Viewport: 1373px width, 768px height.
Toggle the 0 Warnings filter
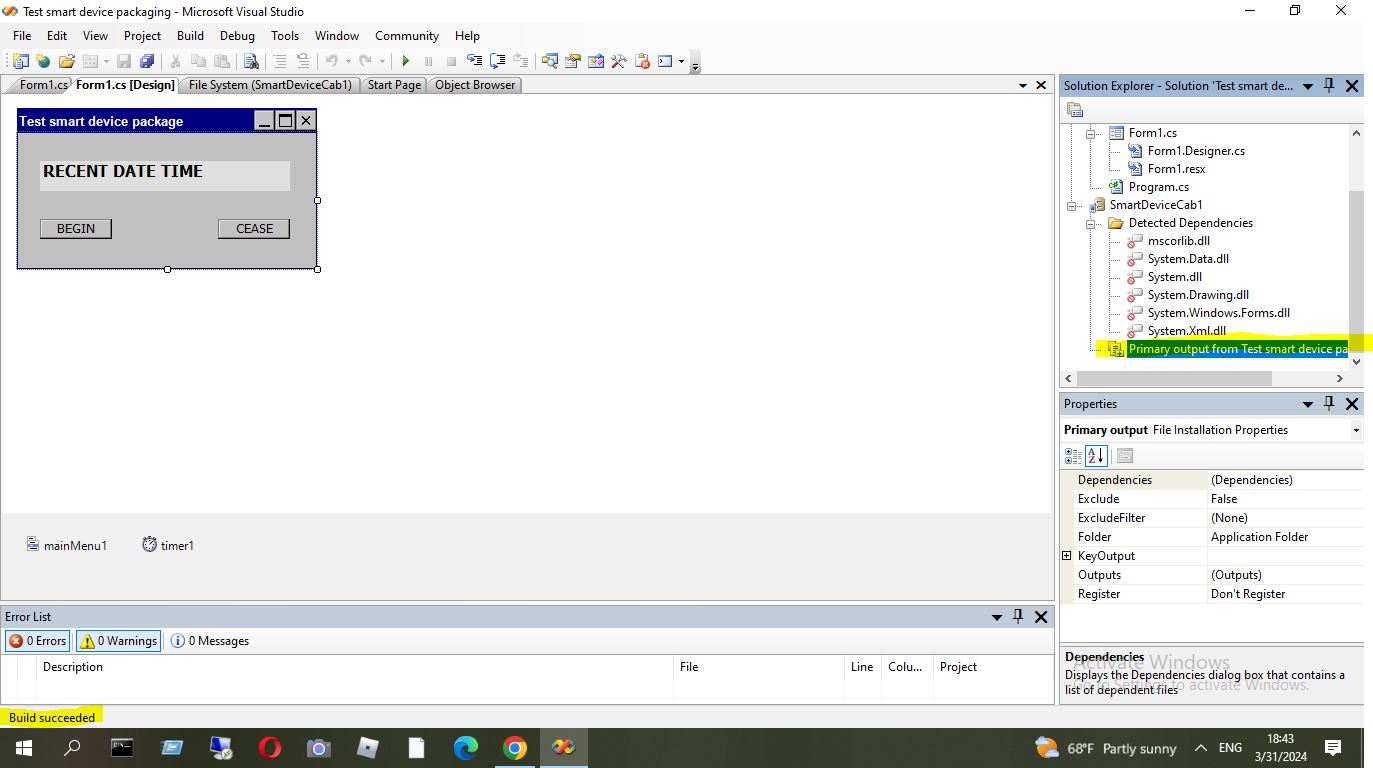[x=118, y=641]
